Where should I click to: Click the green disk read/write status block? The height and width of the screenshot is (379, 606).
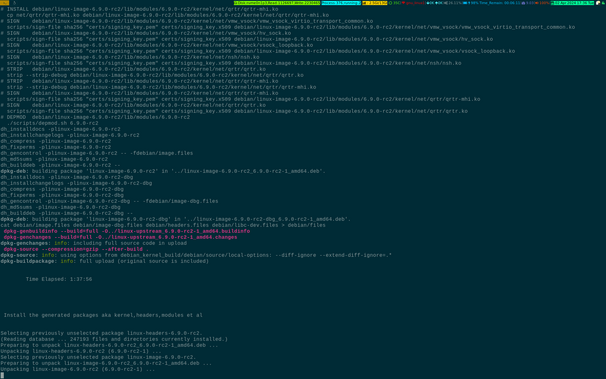277,3
